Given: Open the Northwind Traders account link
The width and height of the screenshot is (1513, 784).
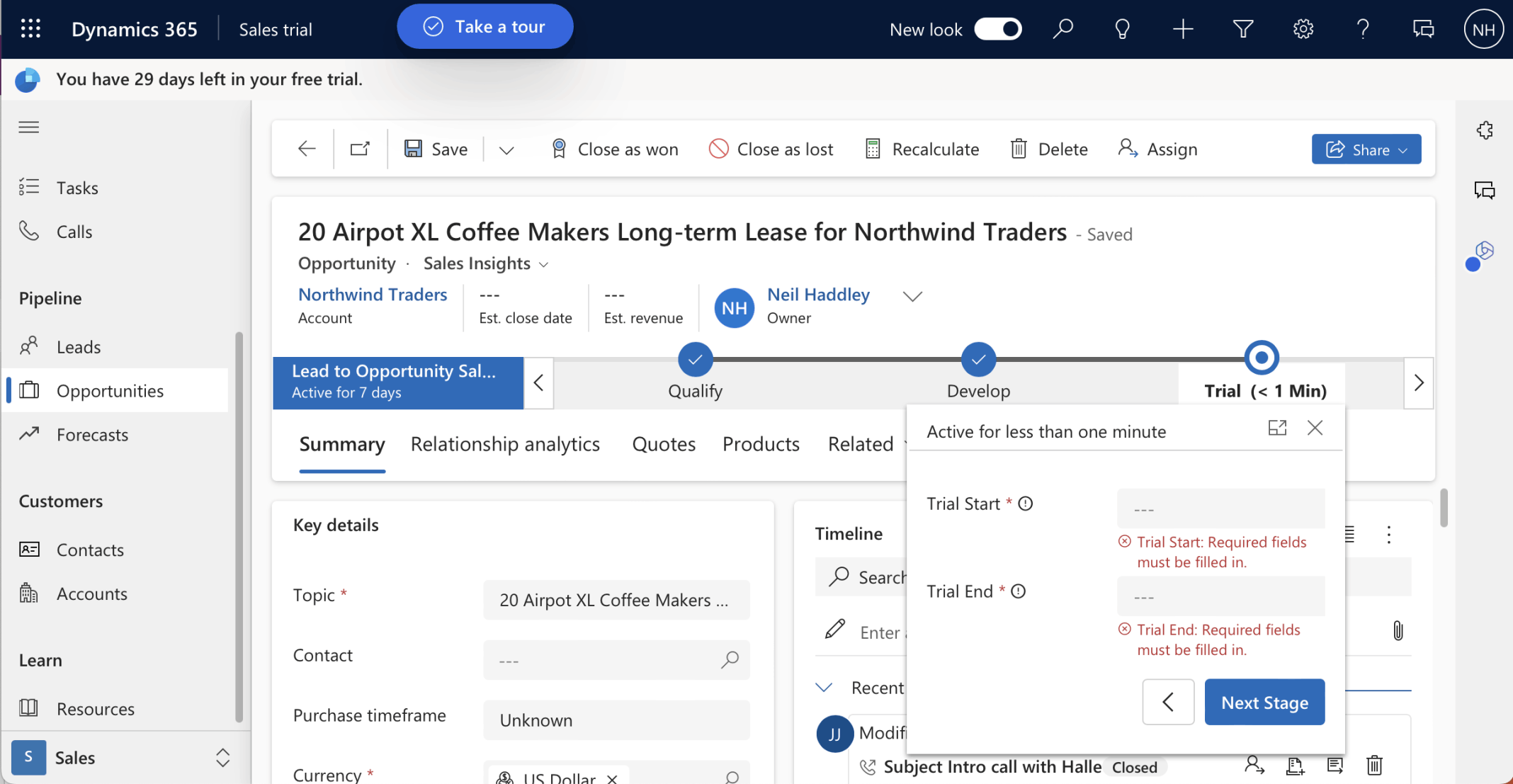Looking at the screenshot, I should [373, 295].
